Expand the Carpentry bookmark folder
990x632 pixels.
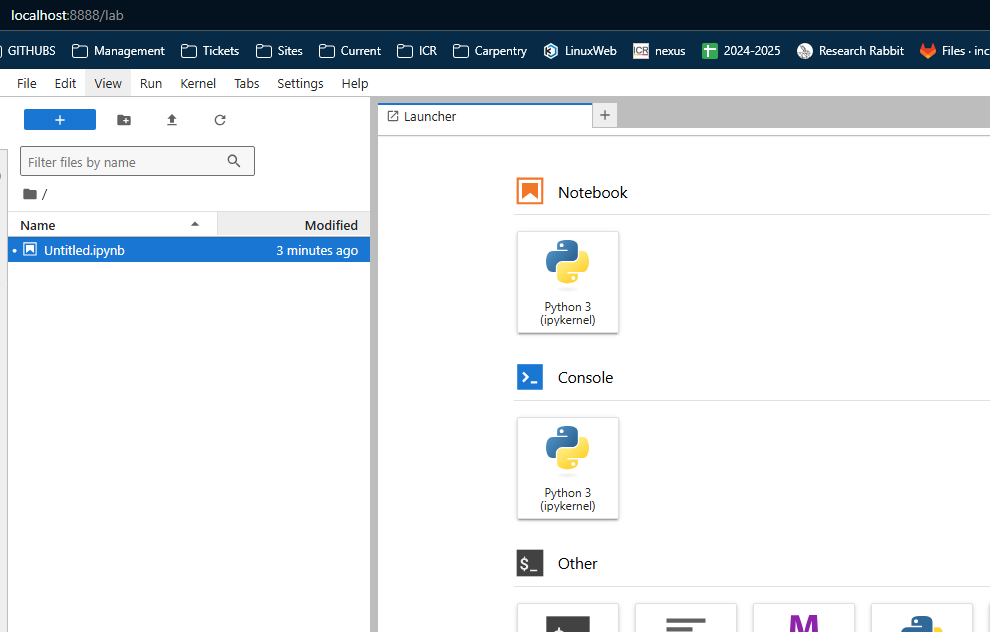pos(490,51)
